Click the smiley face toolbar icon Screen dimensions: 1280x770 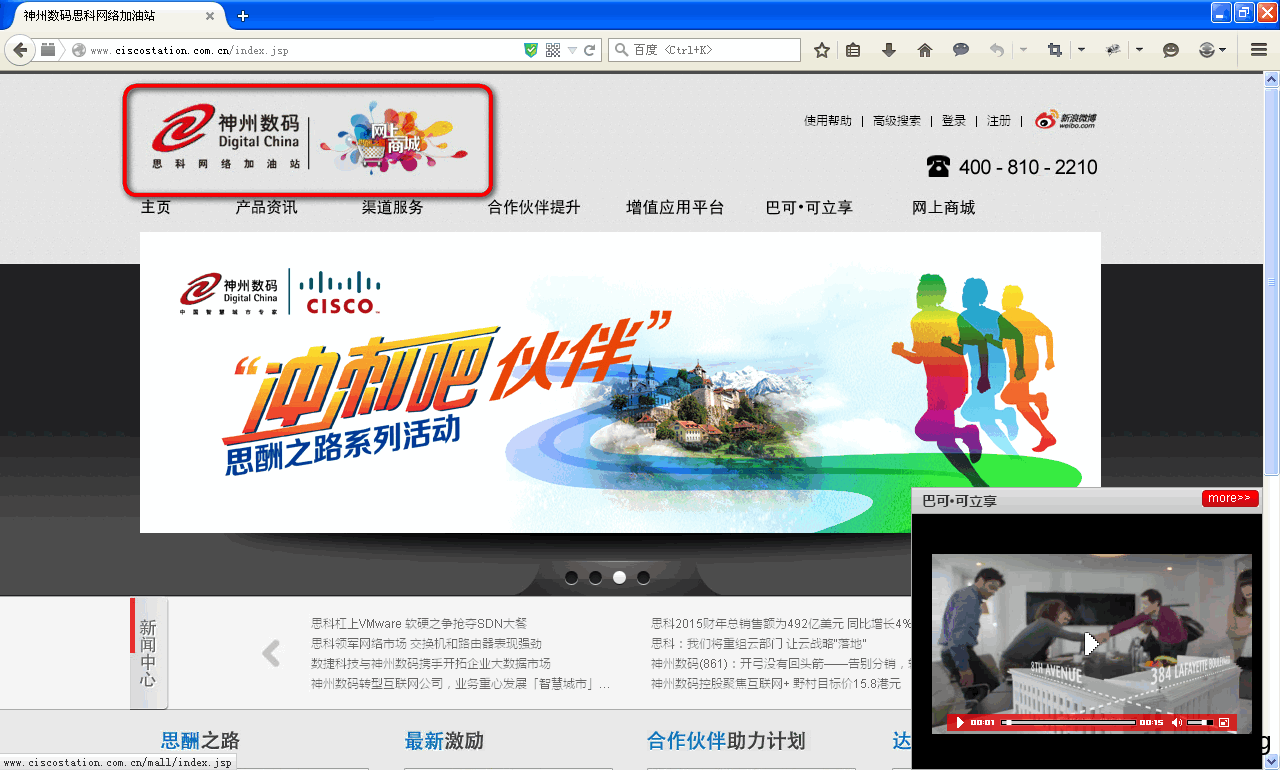pyautogui.click(x=1171, y=50)
